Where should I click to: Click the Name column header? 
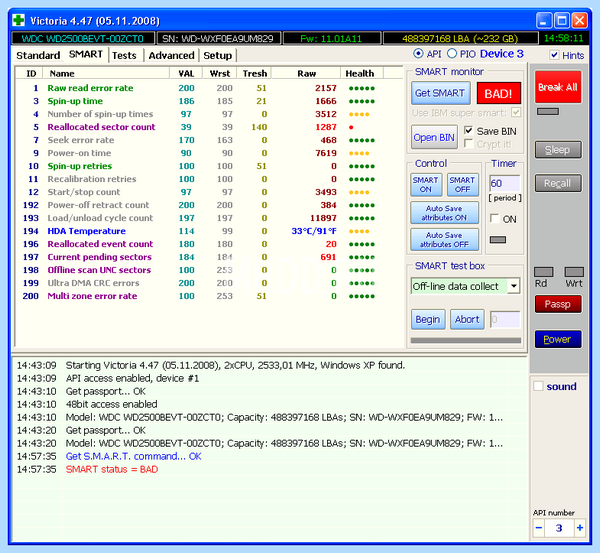pos(106,73)
